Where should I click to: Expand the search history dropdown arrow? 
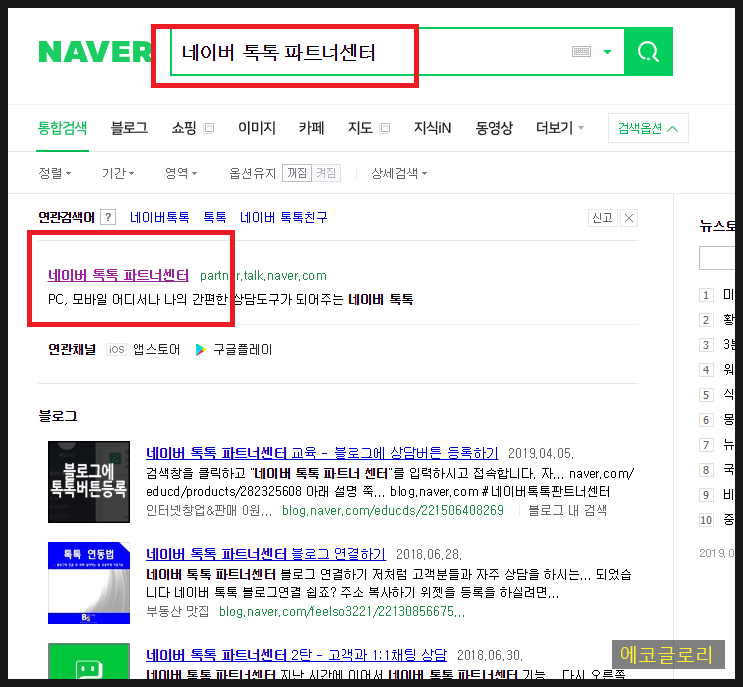click(x=607, y=52)
